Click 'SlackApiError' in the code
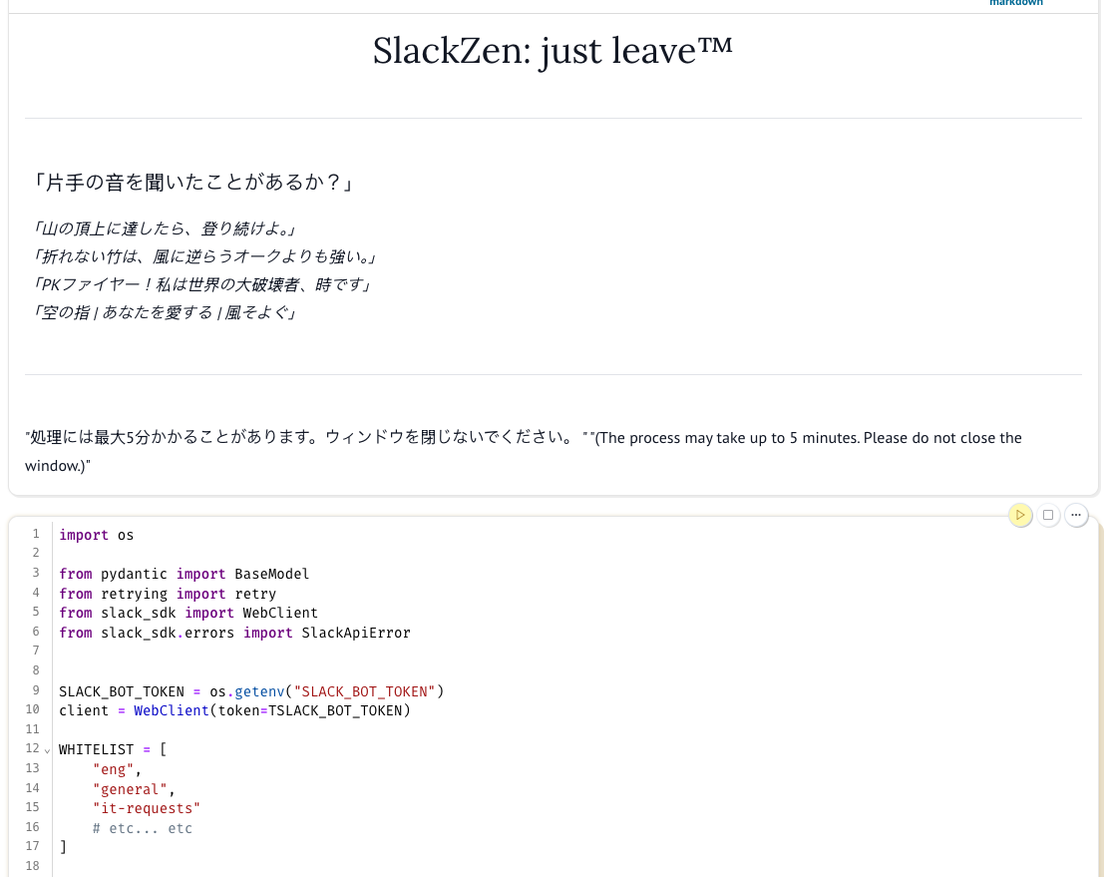This screenshot has height=877, width=1110. point(356,633)
